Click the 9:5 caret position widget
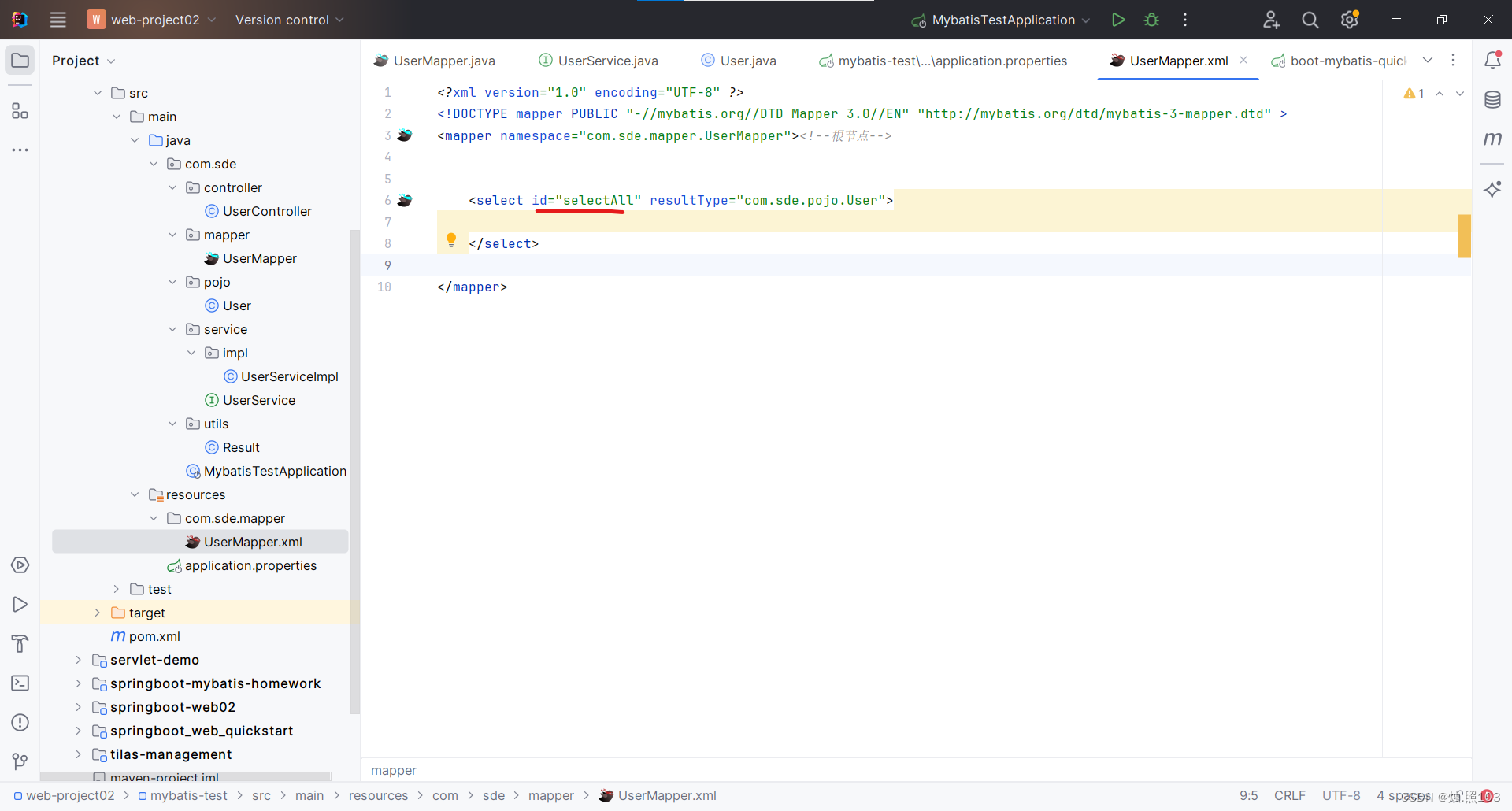The width and height of the screenshot is (1512, 811). point(1248,795)
